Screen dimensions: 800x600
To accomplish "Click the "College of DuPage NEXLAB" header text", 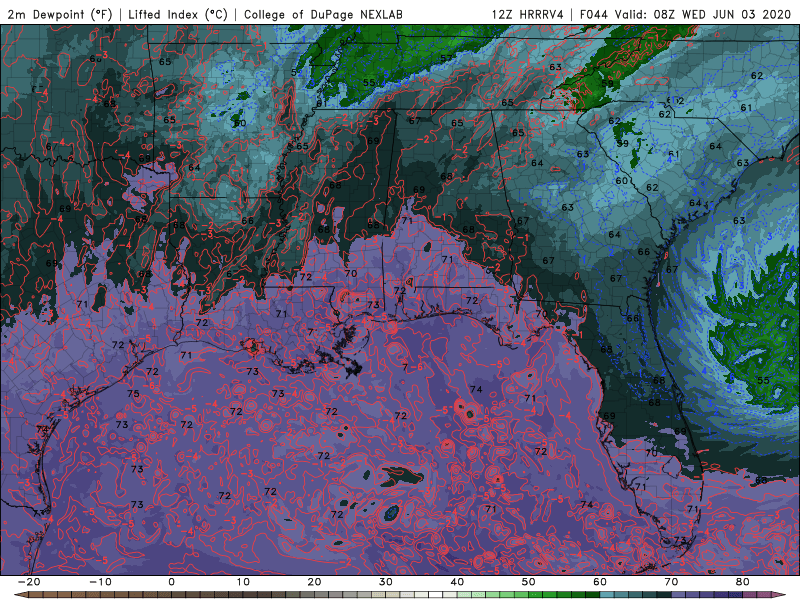I will pyautogui.click(x=323, y=14).
